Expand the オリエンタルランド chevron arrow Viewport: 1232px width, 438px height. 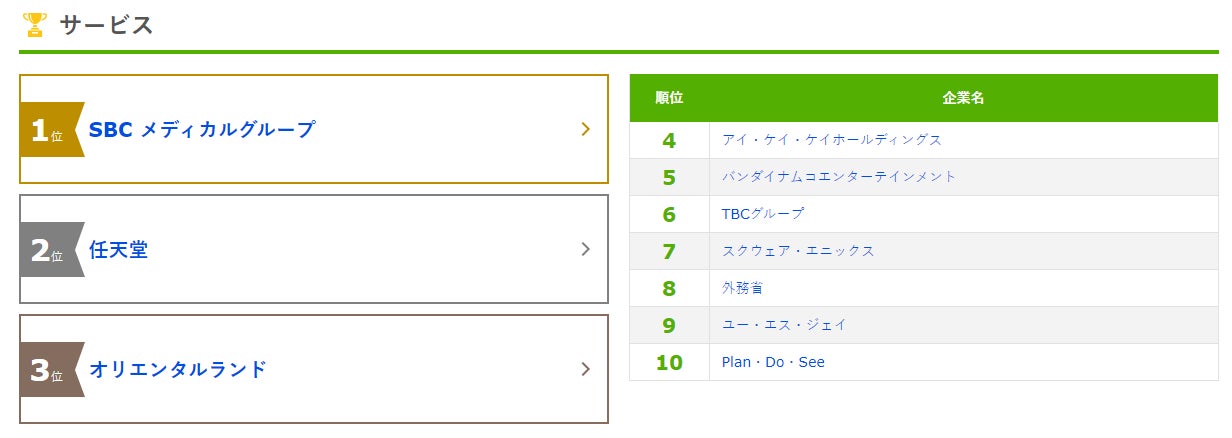(586, 369)
